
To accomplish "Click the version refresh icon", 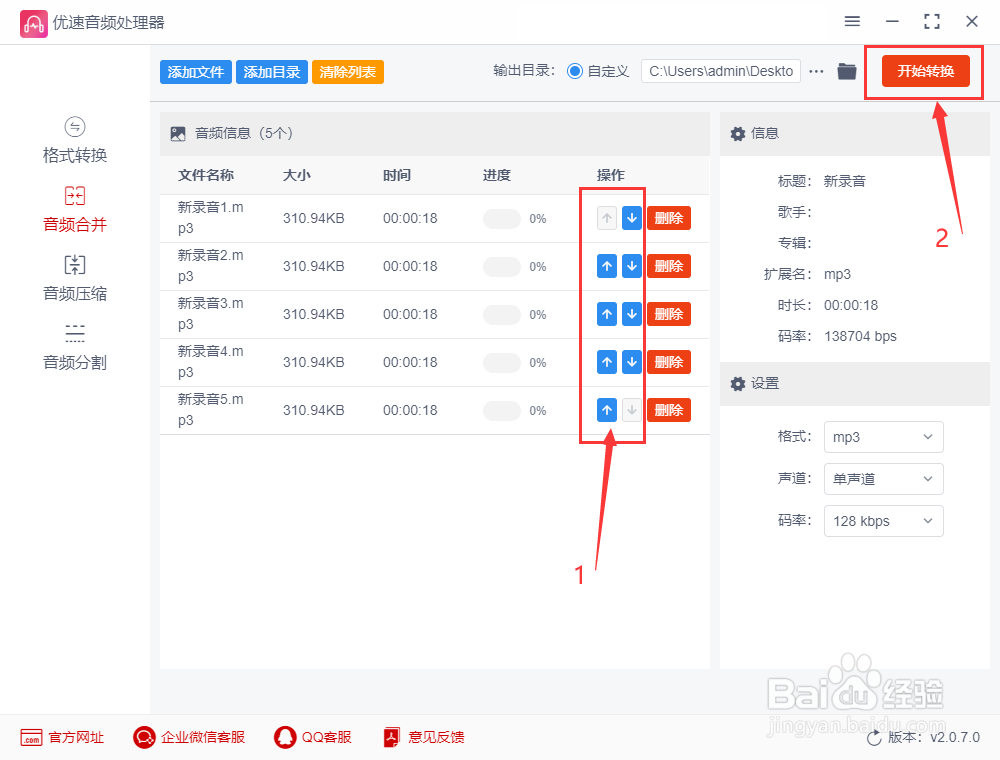I will point(874,738).
